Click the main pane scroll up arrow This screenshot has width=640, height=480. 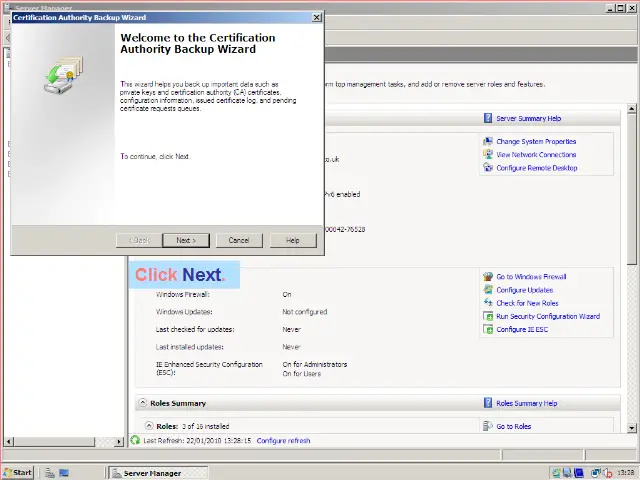(631, 109)
